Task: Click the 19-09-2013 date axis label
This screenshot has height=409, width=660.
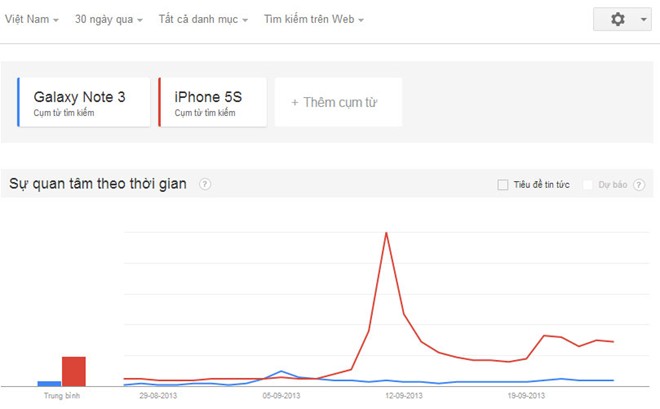Action: pos(526,396)
